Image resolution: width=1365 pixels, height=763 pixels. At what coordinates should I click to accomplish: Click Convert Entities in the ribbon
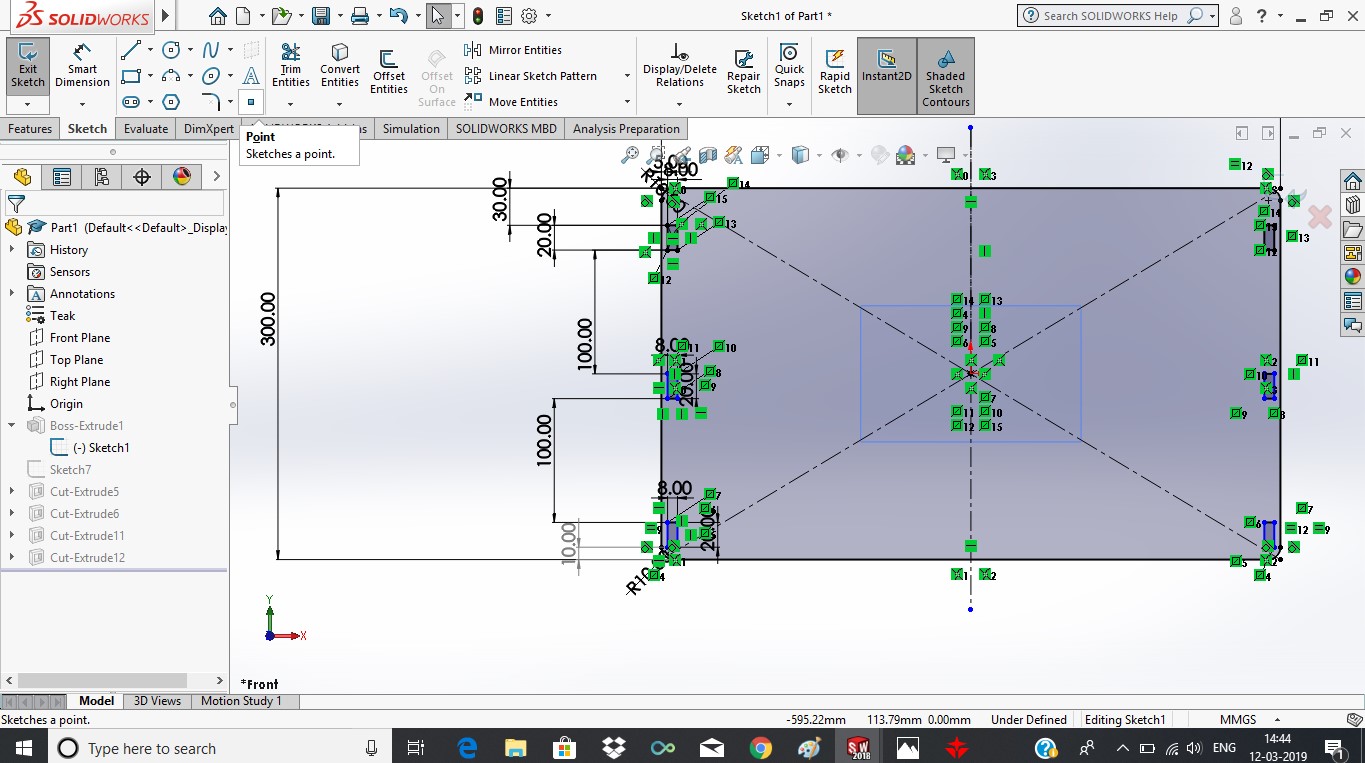pos(340,64)
